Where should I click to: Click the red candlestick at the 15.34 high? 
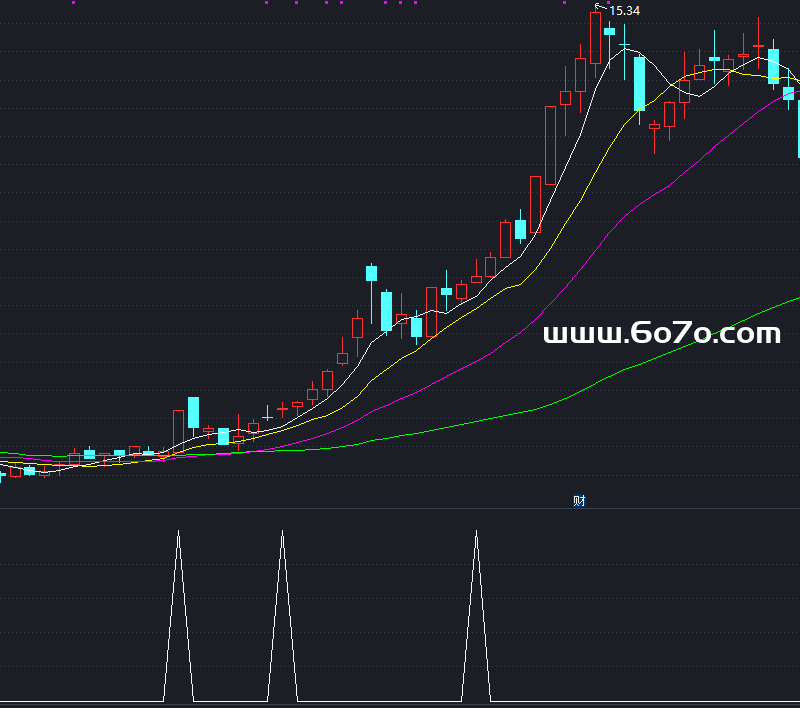[595, 38]
